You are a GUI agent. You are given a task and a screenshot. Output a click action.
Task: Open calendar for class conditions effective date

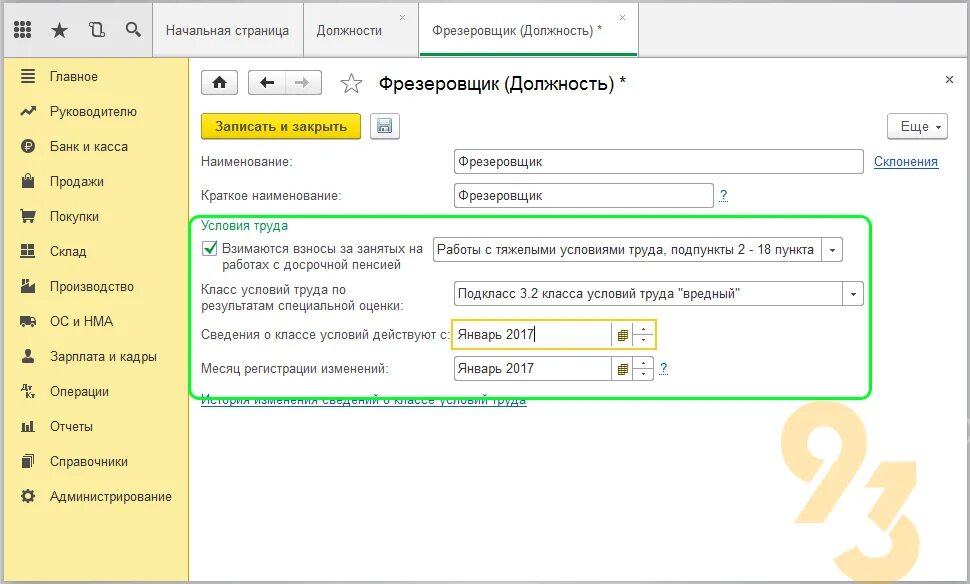click(622, 335)
